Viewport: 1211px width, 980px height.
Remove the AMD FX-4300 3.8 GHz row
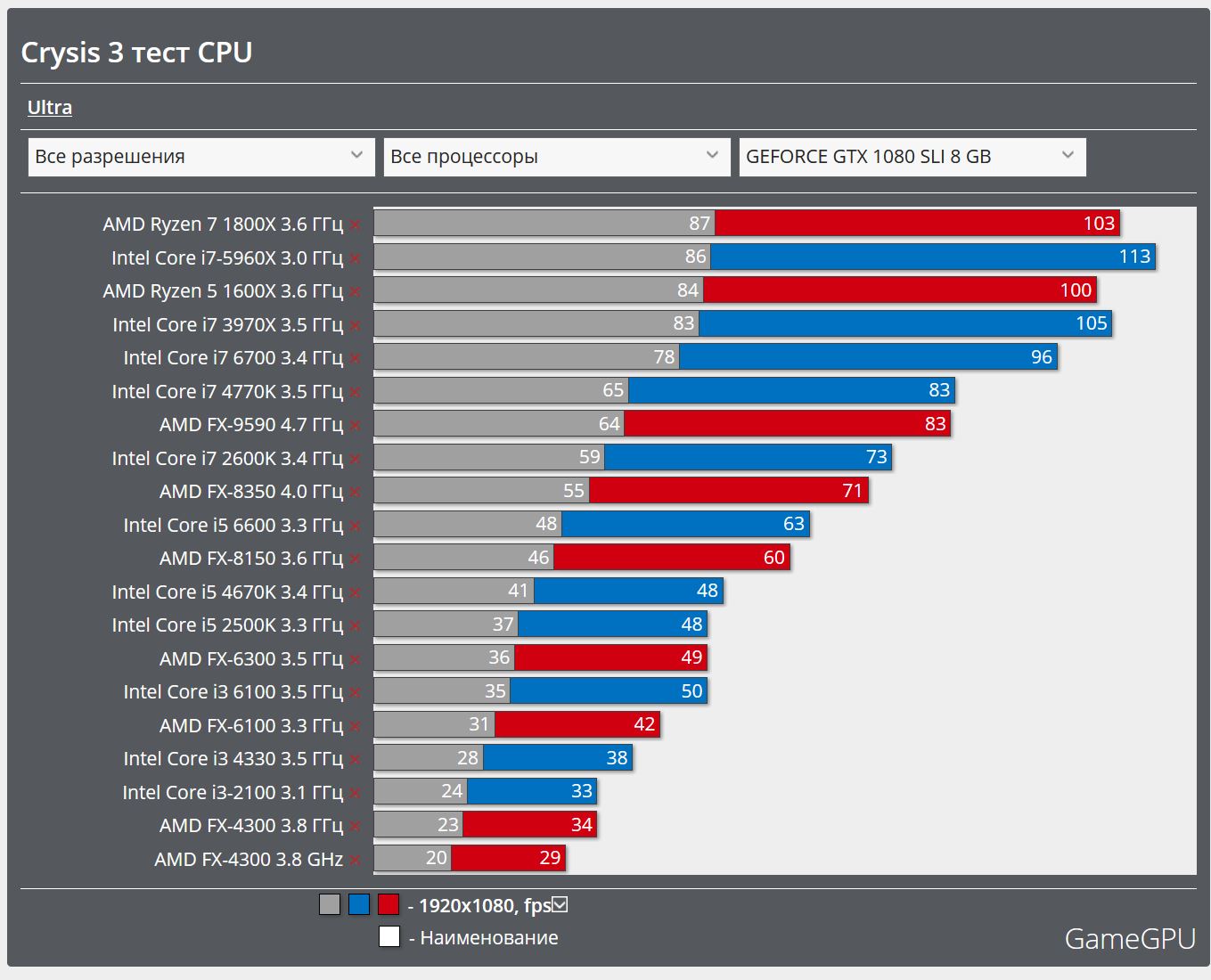click(355, 860)
